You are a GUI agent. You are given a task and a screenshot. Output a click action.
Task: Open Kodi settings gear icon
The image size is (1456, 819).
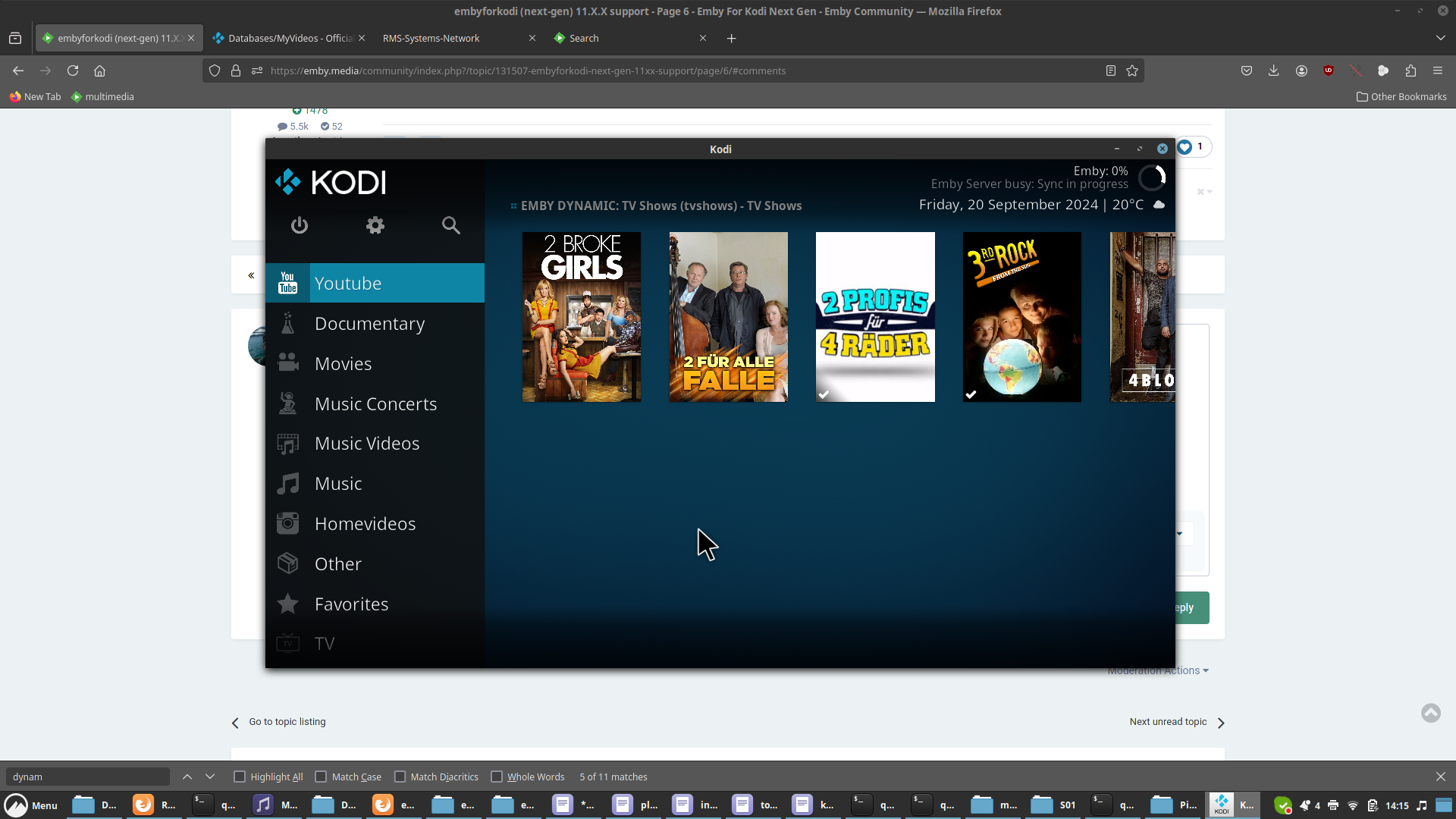point(375,225)
